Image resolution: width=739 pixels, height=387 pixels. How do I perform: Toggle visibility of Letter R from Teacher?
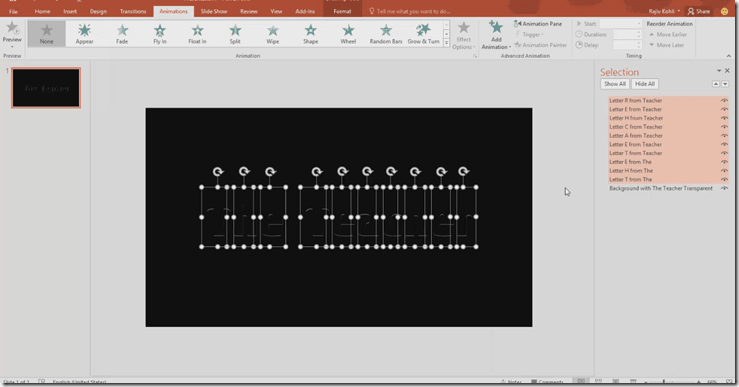coord(724,100)
